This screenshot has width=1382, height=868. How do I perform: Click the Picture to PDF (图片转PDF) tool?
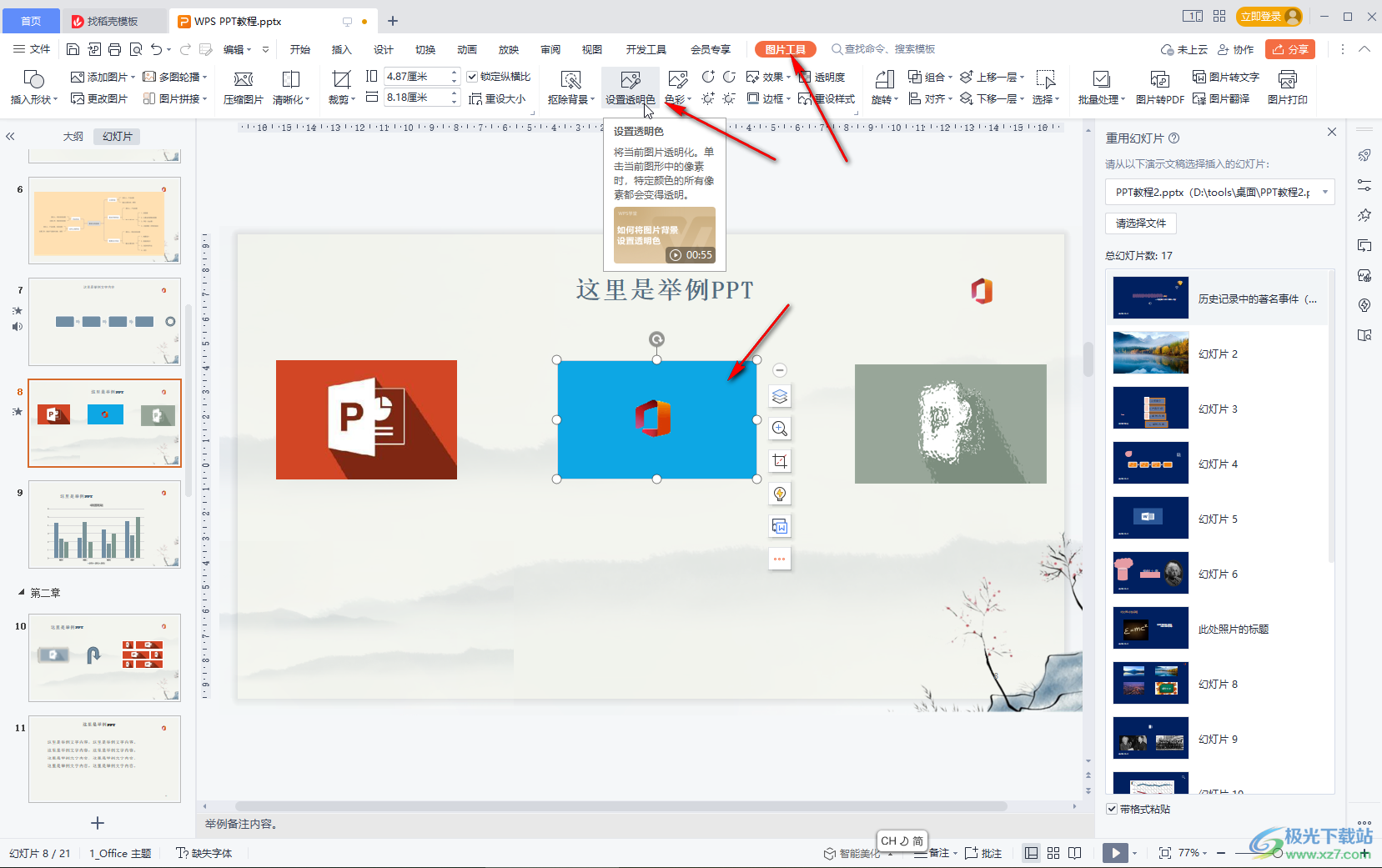[1159, 88]
